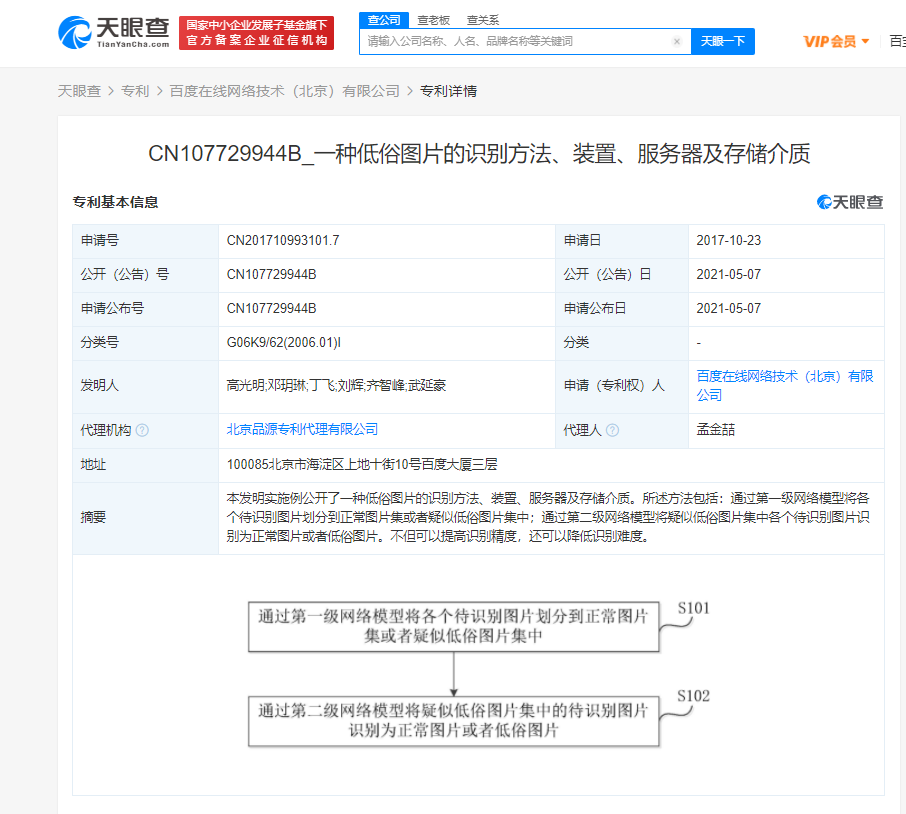This screenshot has height=814, width=906.
Task: Click the 国家中小企业发展子基金 red banner
Action: pyautogui.click(x=257, y=33)
